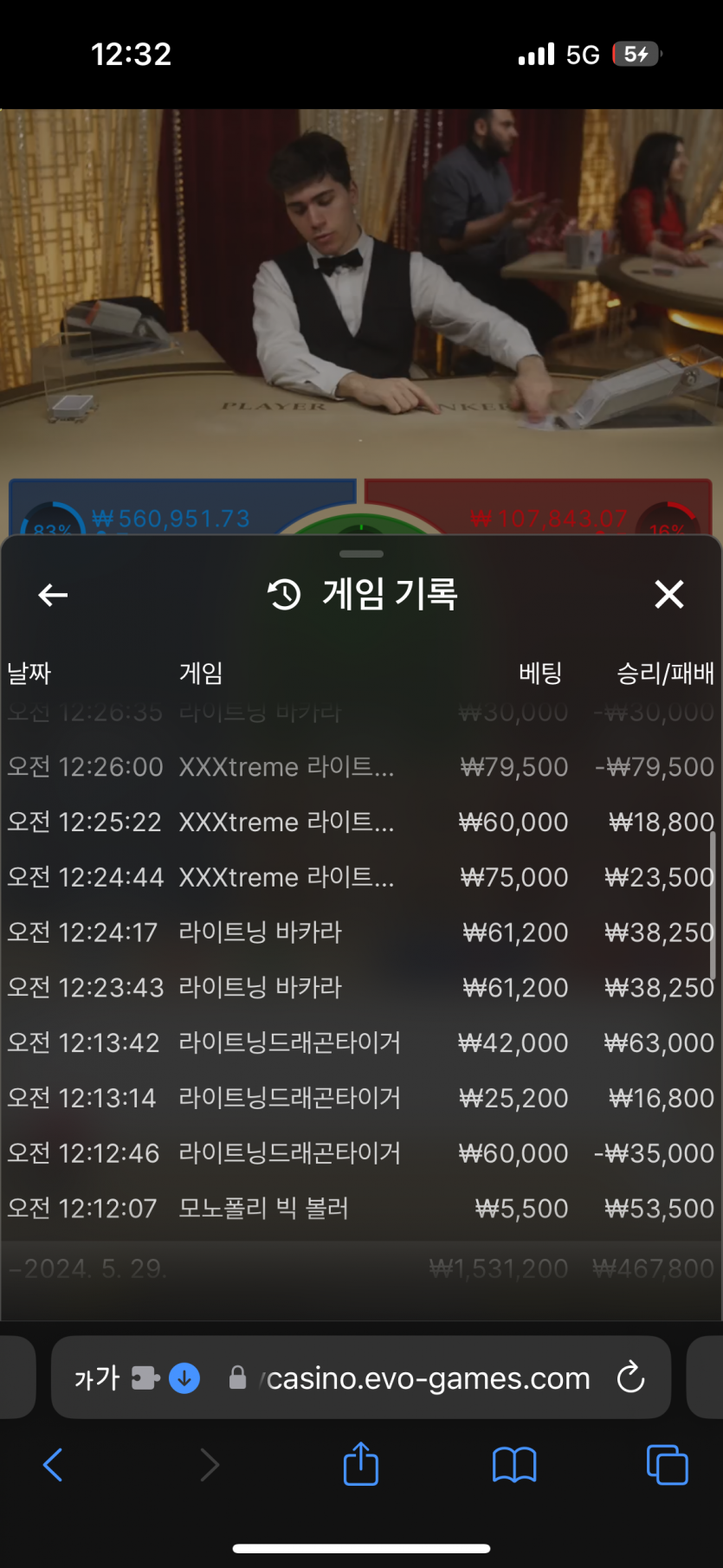Tap the 베팅 column header

pyautogui.click(x=540, y=673)
